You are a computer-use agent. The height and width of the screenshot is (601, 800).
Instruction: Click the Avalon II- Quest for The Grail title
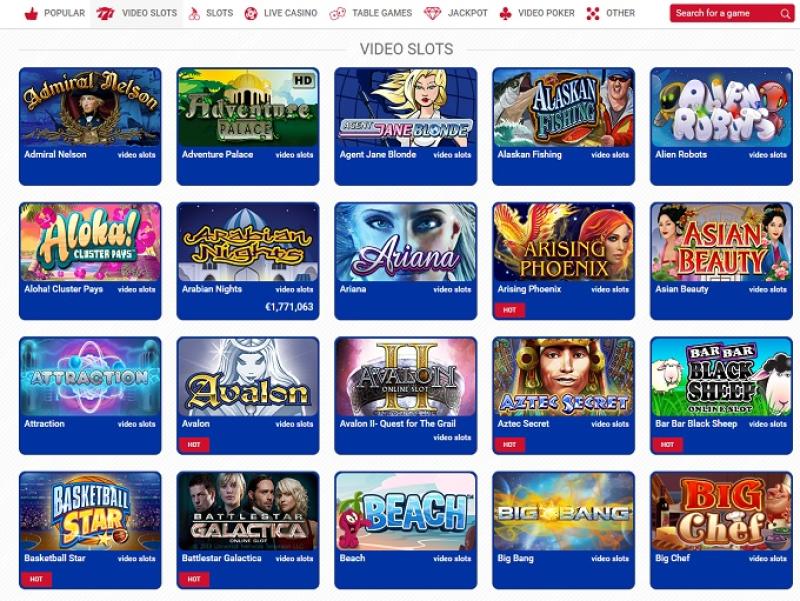tap(397, 423)
